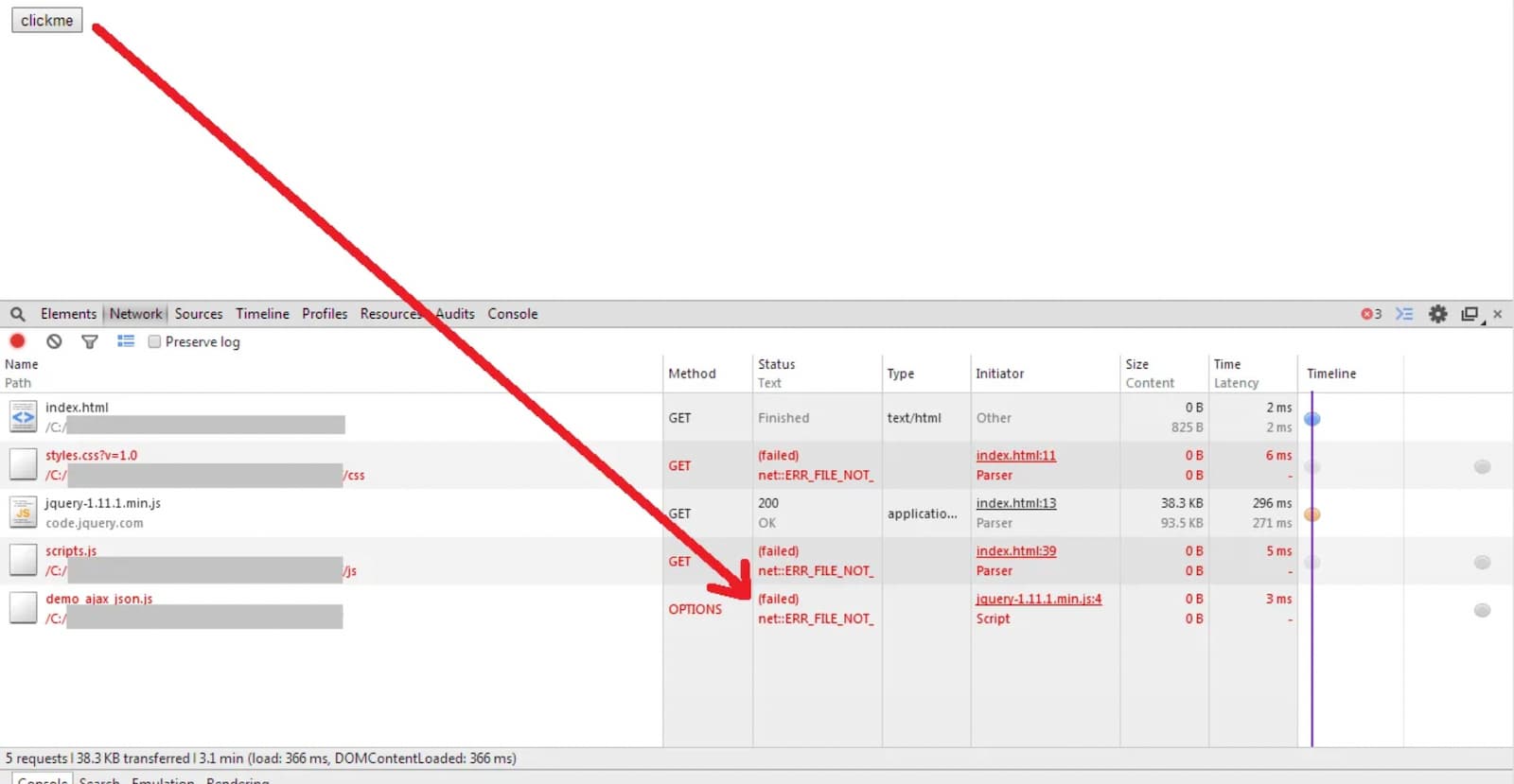Open the network filter icon
The height and width of the screenshot is (784, 1514).
[90, 341]
